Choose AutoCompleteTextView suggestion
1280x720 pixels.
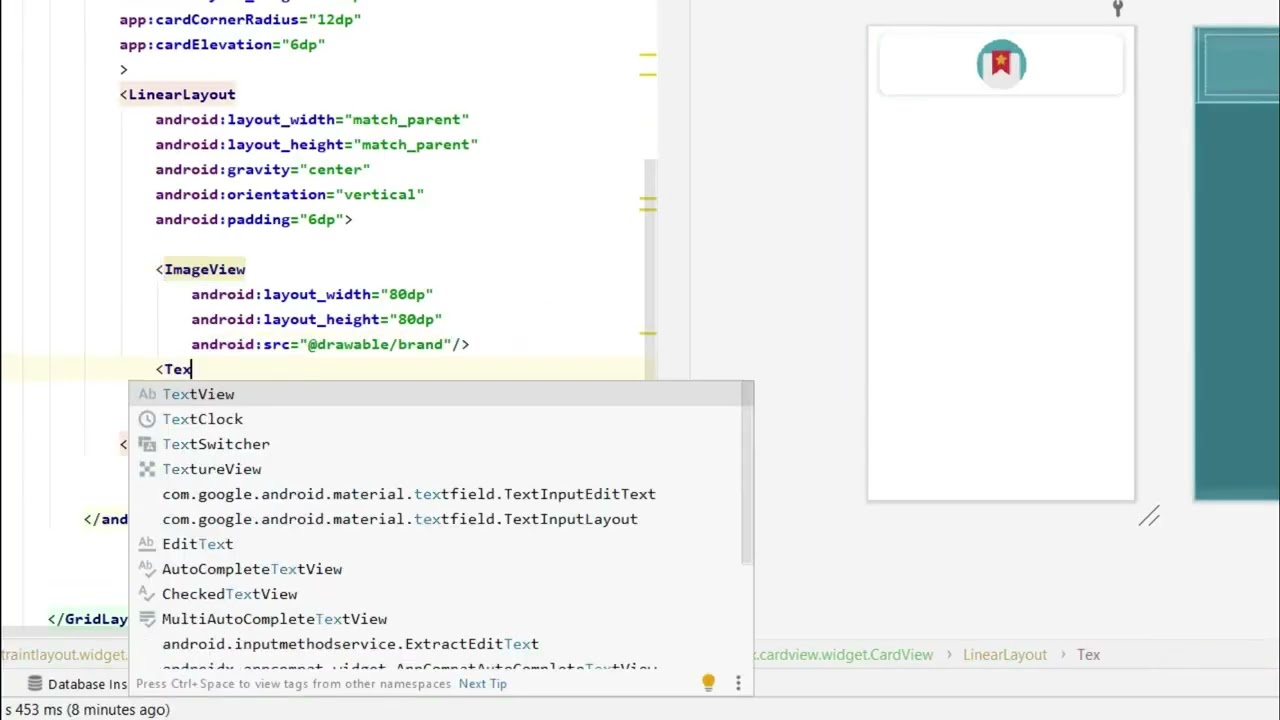click(441, 569)
